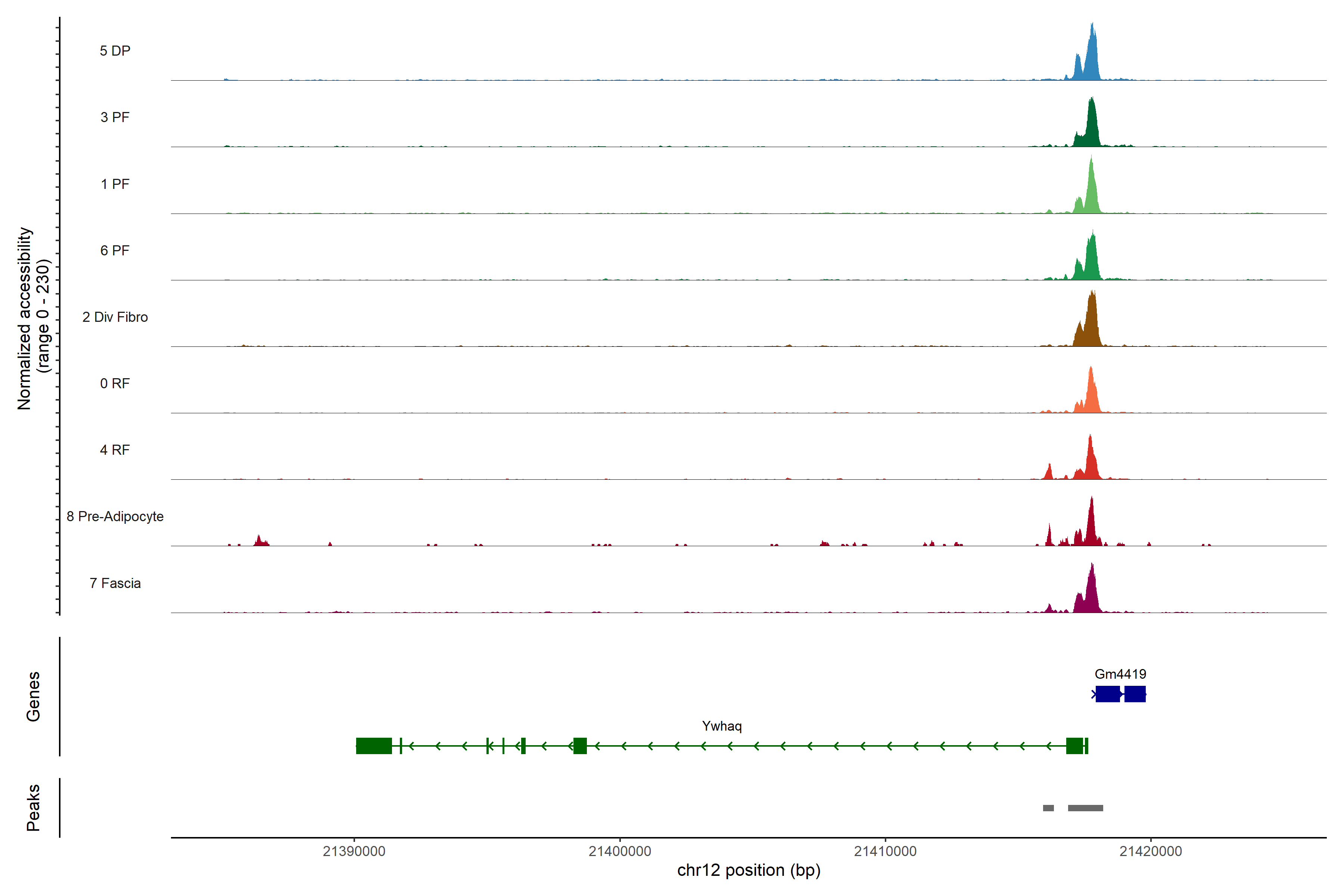Viewport: 1344px width, 896px height.
Task: Click the chr12 position (bp) axis title
Action: point(749,870)
